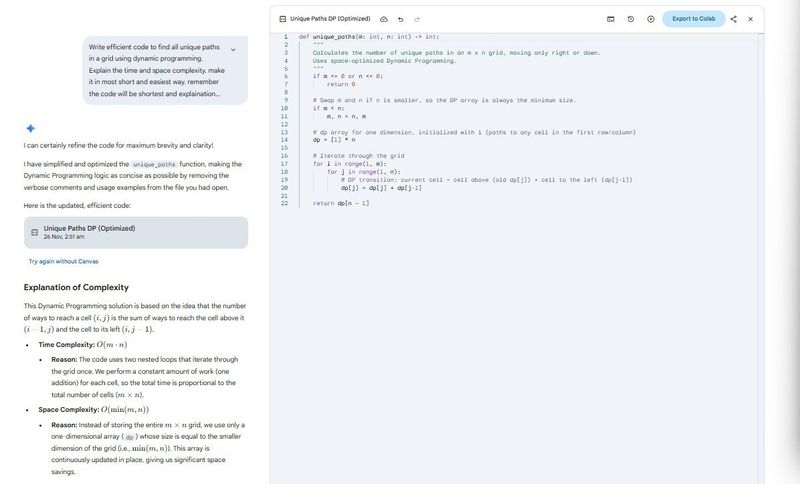This screenshot has width=800, height=484.
Task: Click the 'if m <= 0 or n <= 0:' line
Action: click(x=348, y=77)
